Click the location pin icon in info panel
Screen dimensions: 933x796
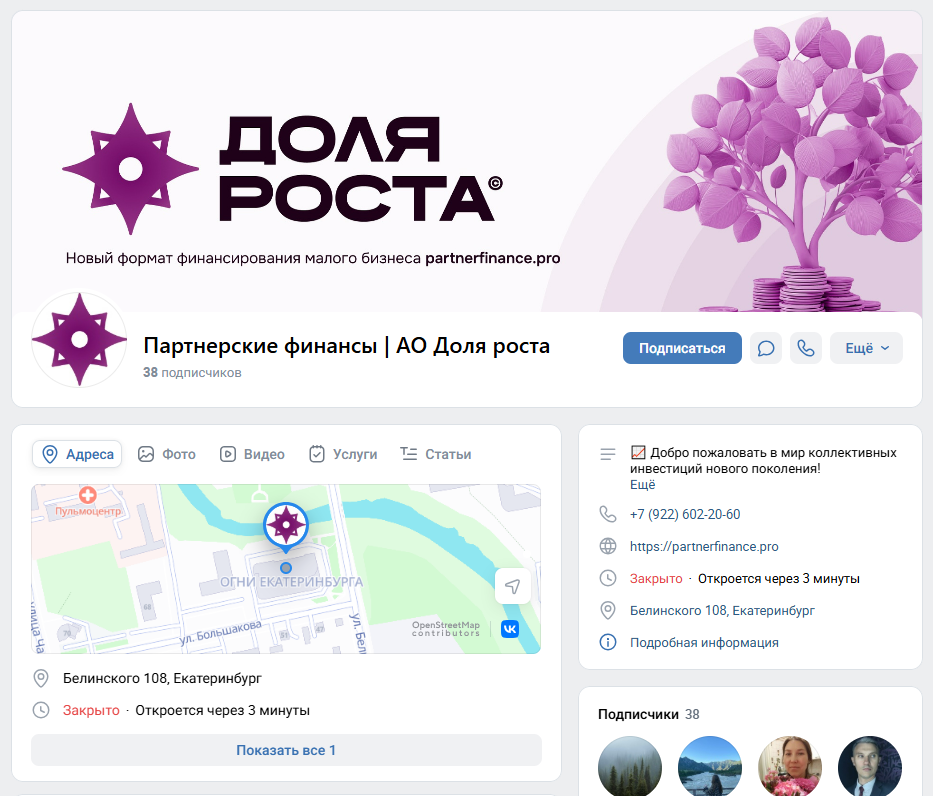click(608, 610)
